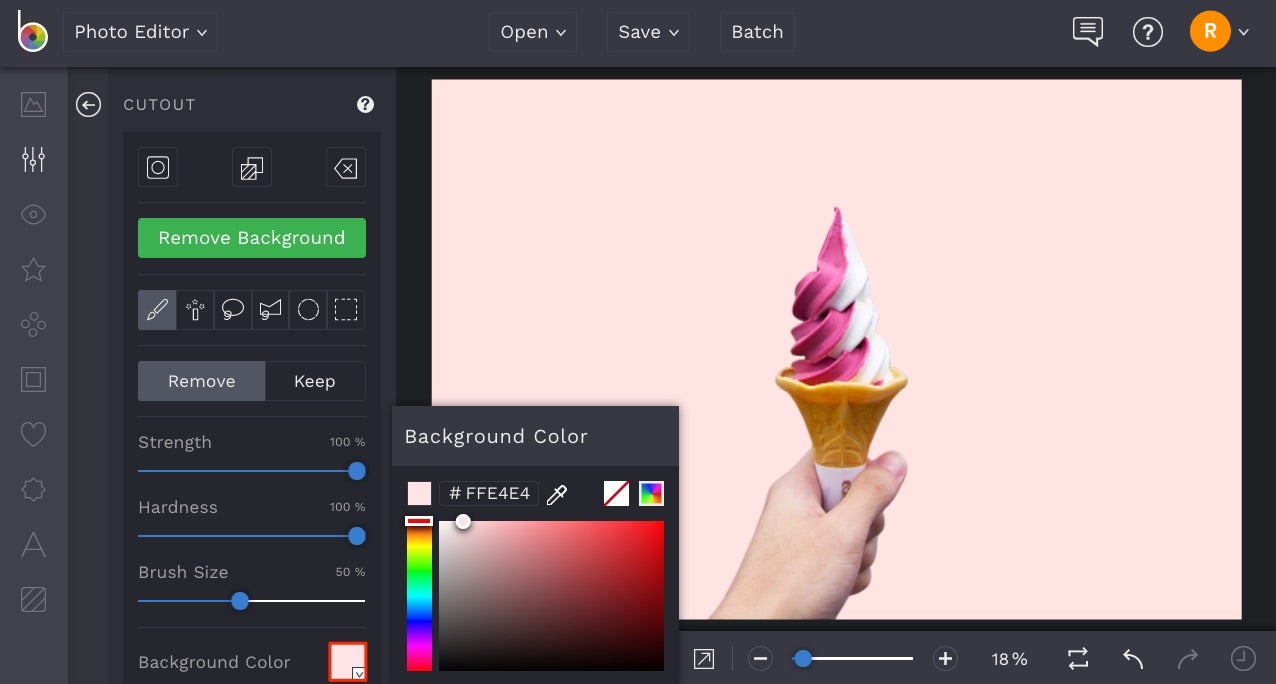
Task: Select the transparent background option
Action: click(x=616, y=493)
